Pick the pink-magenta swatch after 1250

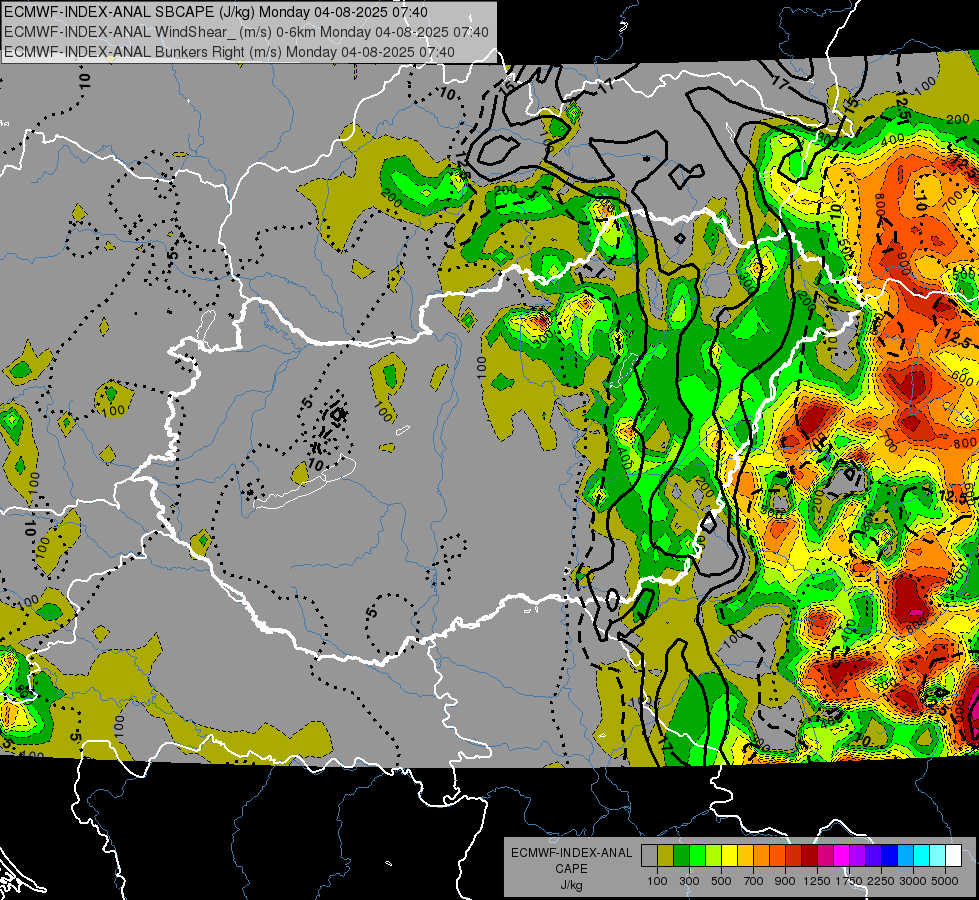[825, 855]
